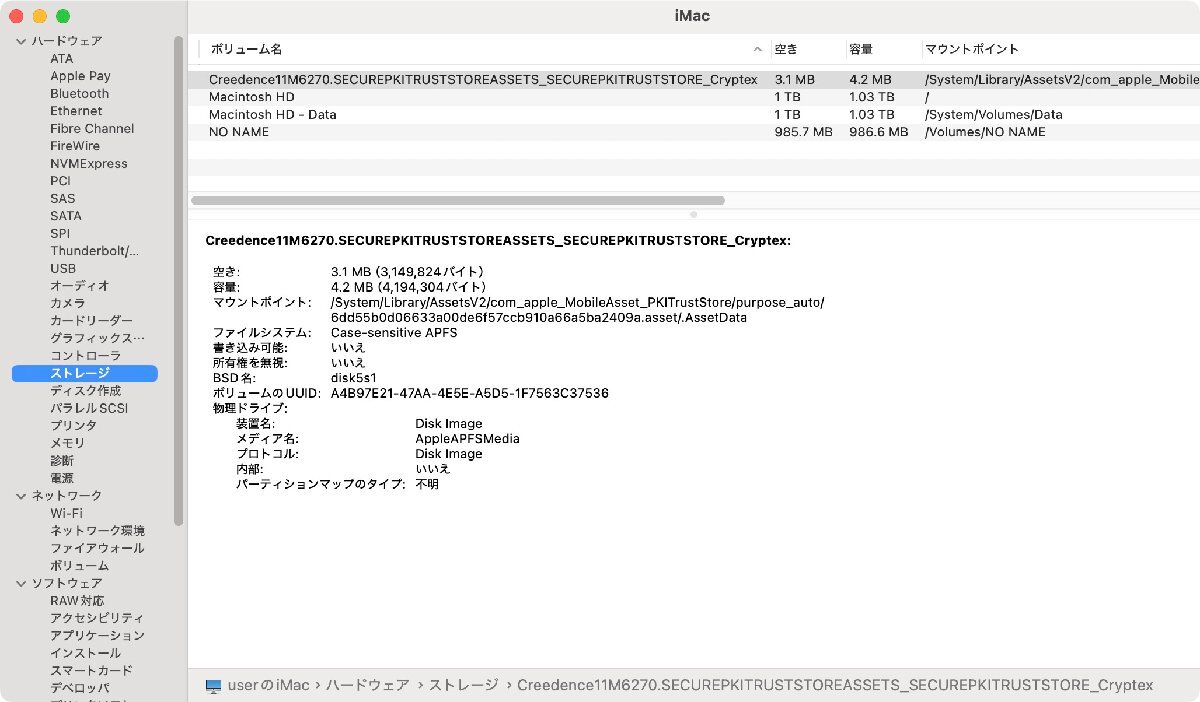Select インストール in the sidebar

pyautogui.click(x=85, y=653)
